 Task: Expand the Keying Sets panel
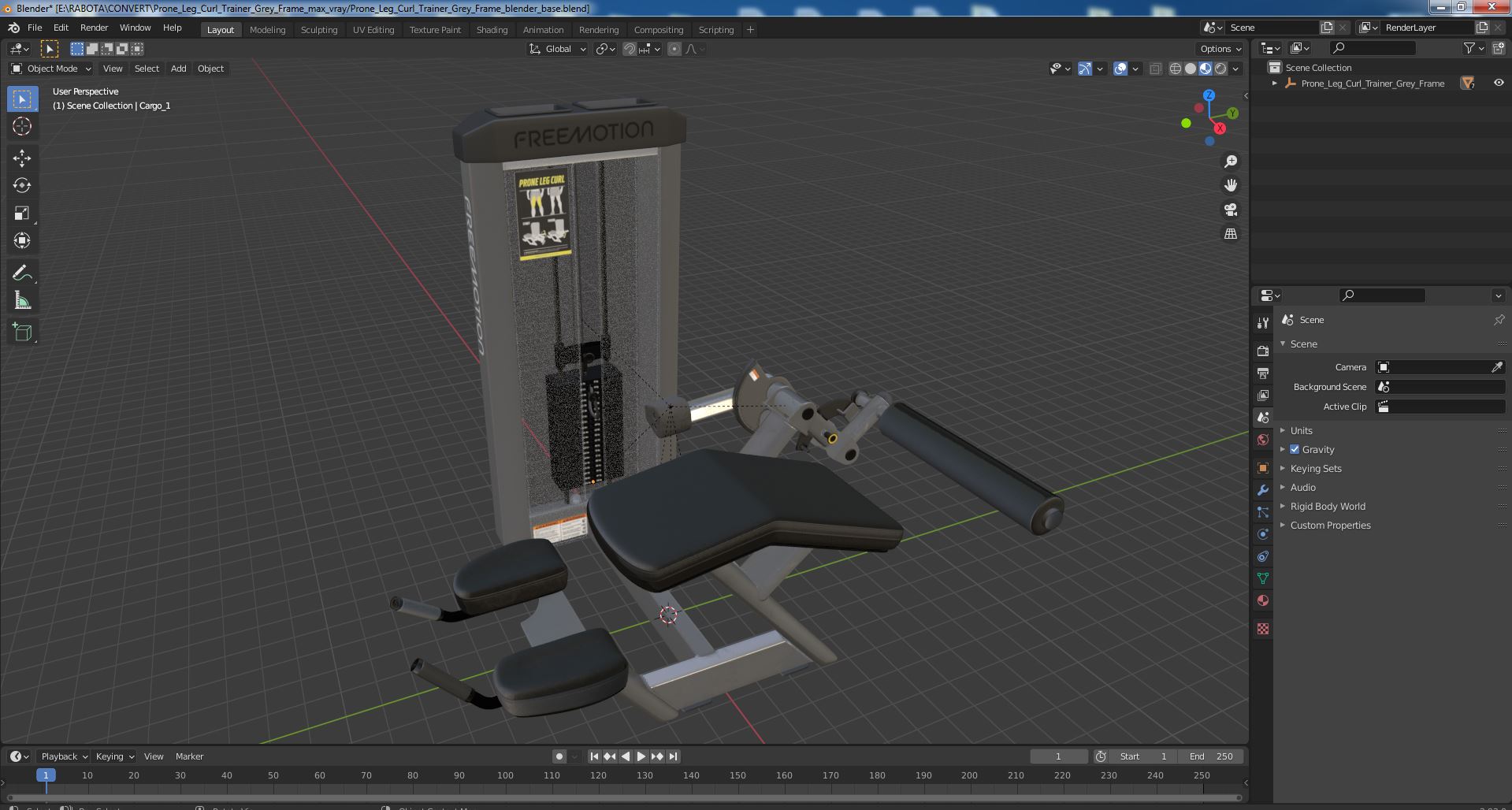pos(1315,468)
